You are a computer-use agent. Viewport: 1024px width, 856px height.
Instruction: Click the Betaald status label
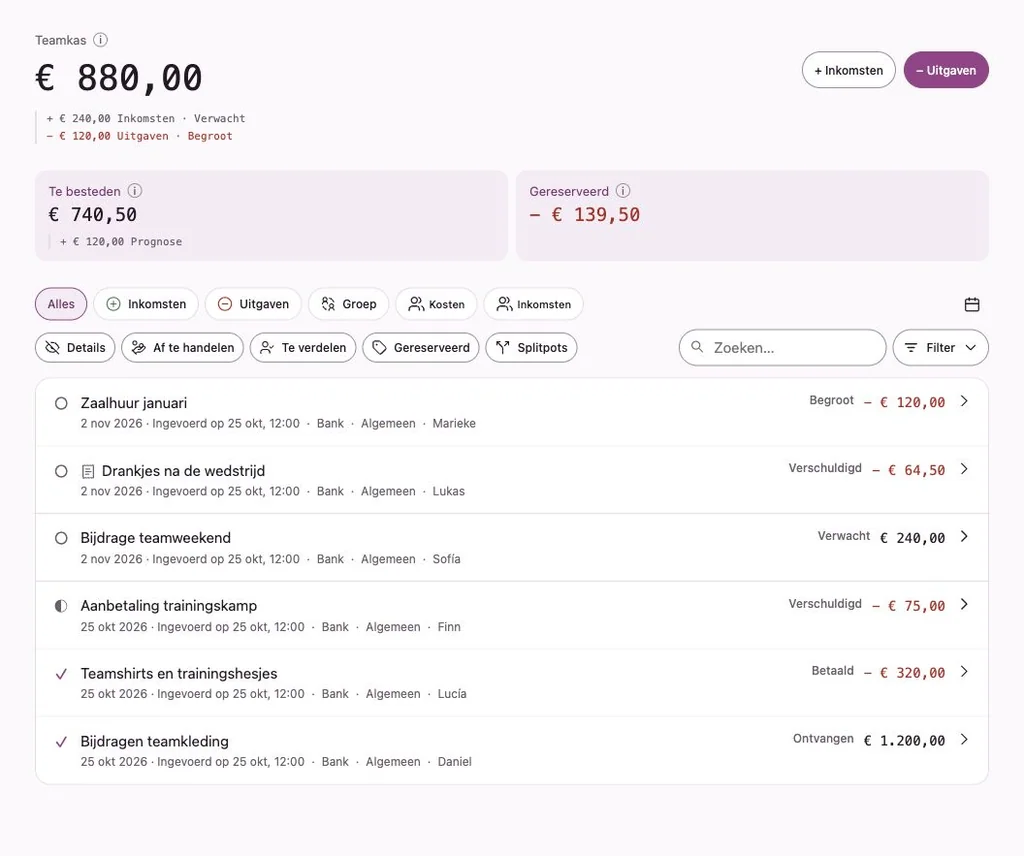click(x=833, y=671)
